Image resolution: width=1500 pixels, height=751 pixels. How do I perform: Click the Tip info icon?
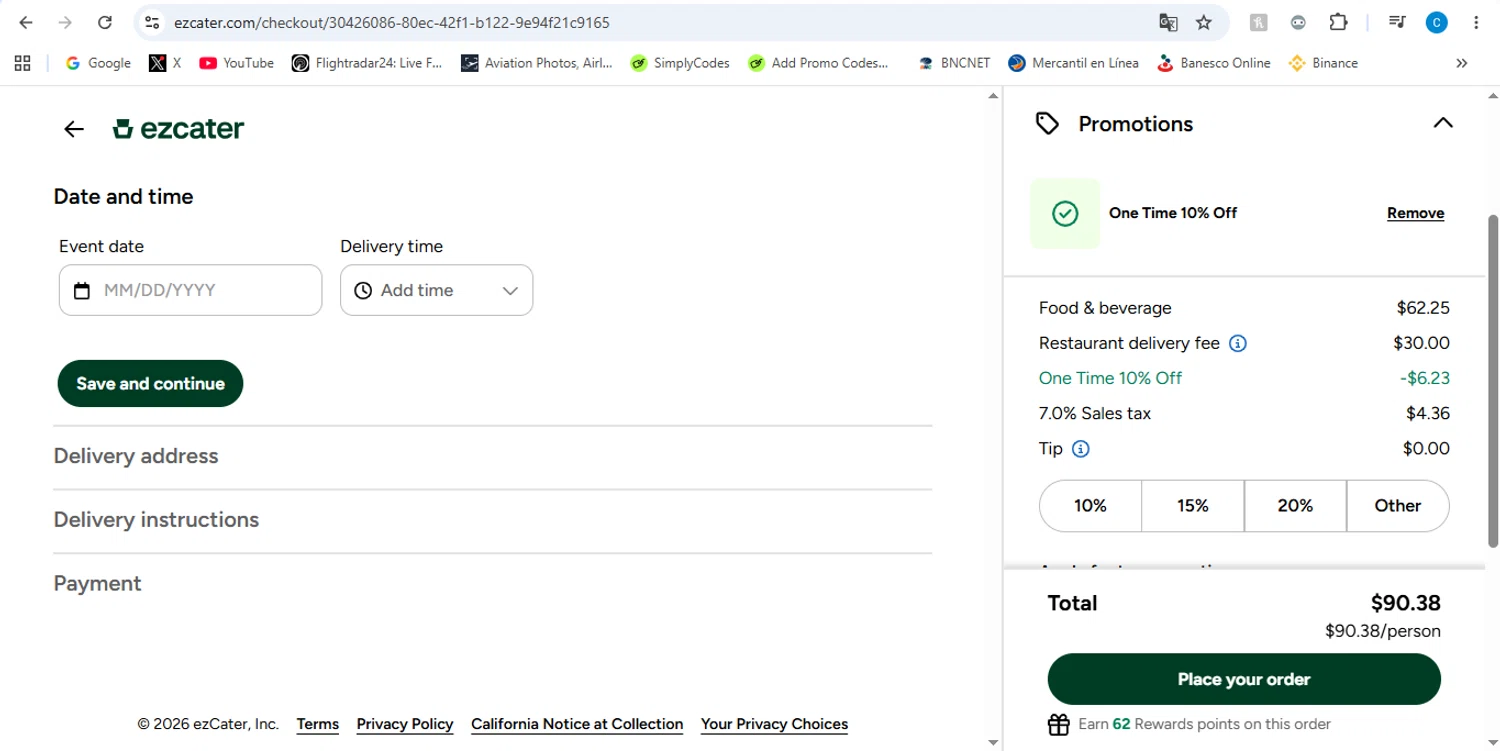1080,449
